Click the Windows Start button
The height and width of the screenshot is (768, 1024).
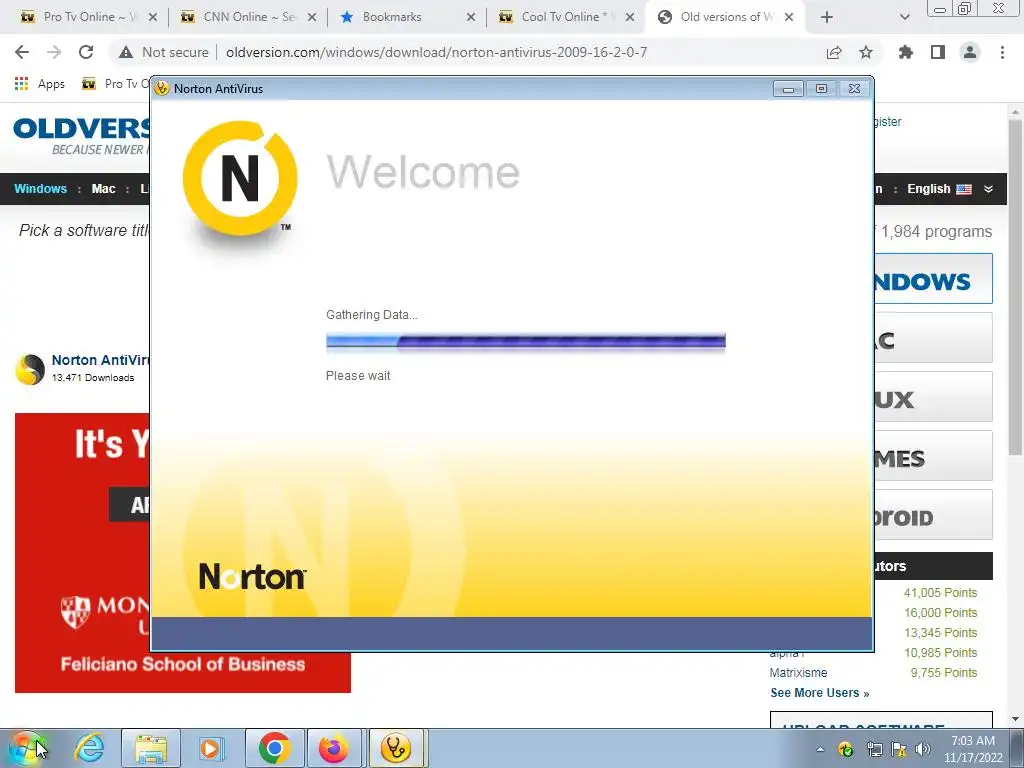26,748
